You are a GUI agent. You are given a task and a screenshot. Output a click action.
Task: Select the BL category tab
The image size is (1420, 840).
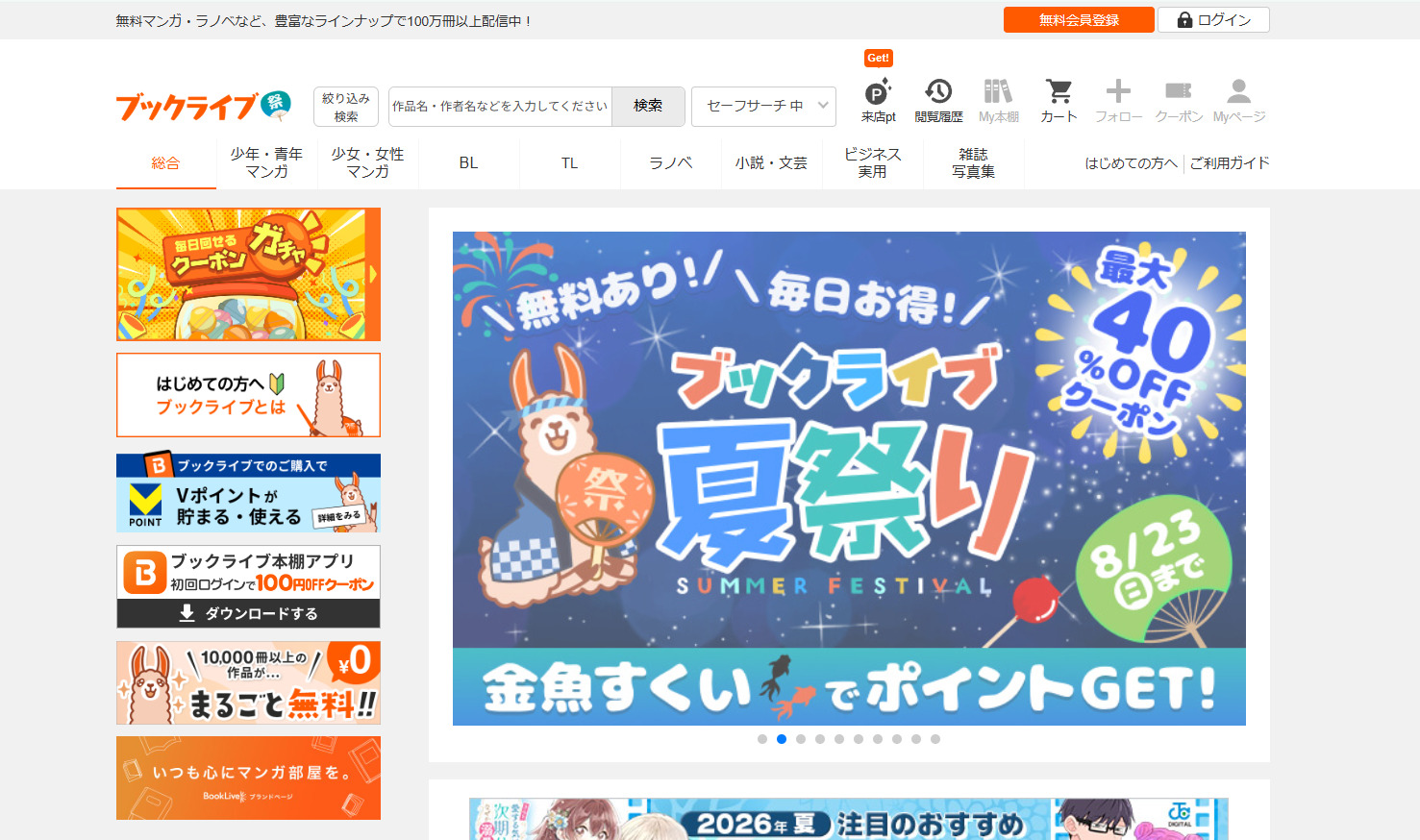tap(468, 163)
